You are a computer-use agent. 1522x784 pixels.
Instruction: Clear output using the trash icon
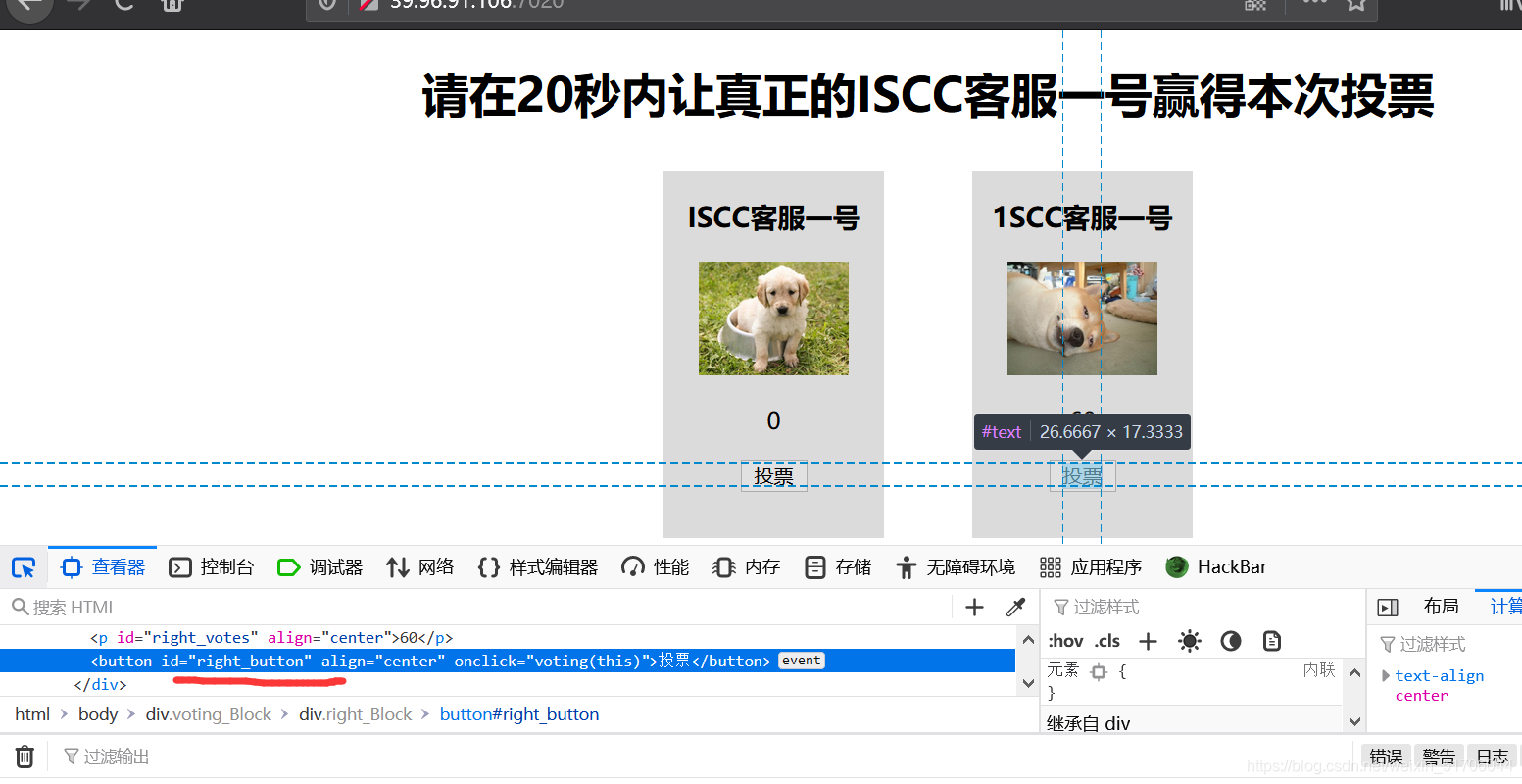pyautogui.click(x=25, y=756)
